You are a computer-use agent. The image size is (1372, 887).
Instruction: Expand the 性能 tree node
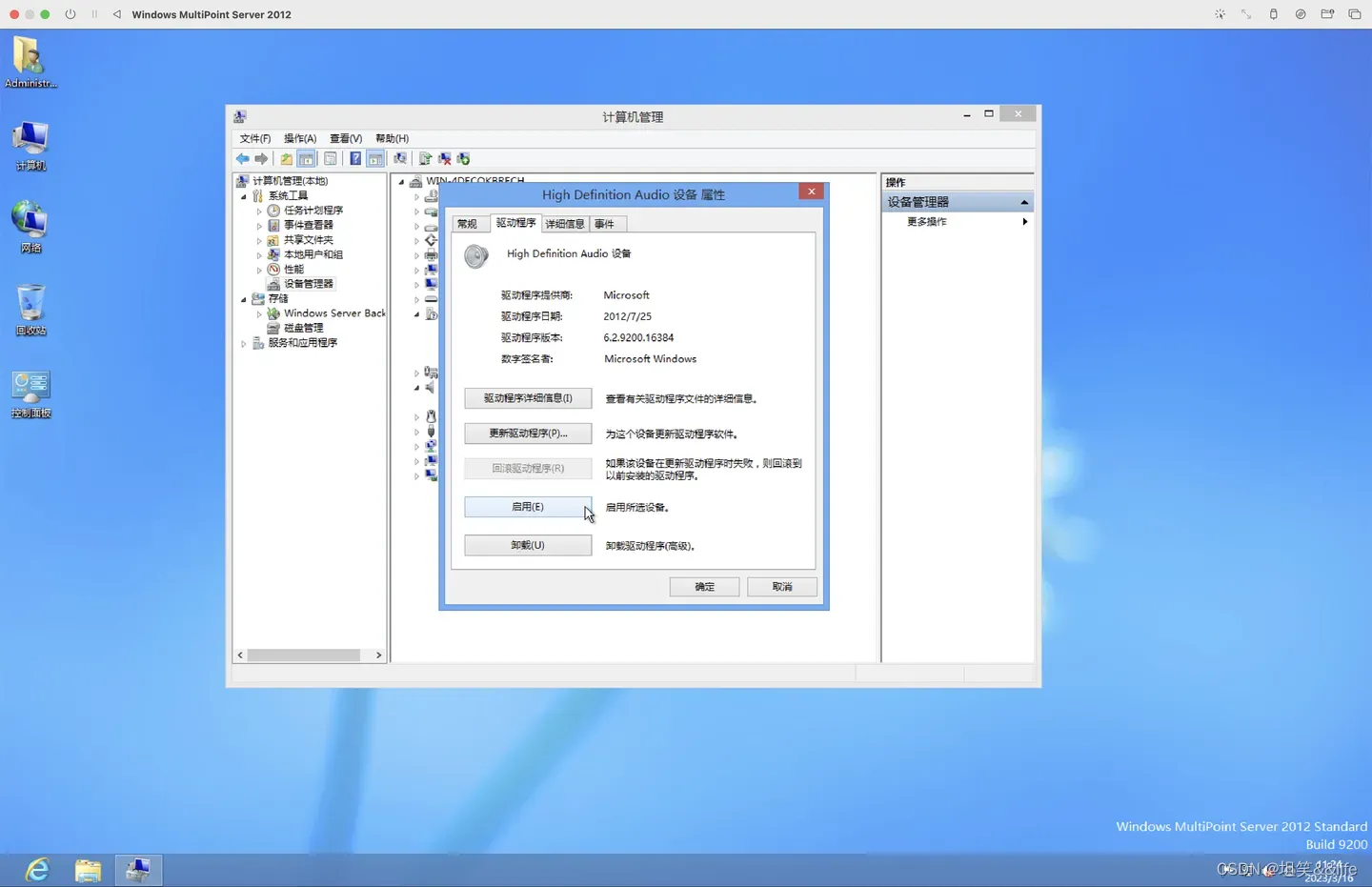click(x=259, y=270)
